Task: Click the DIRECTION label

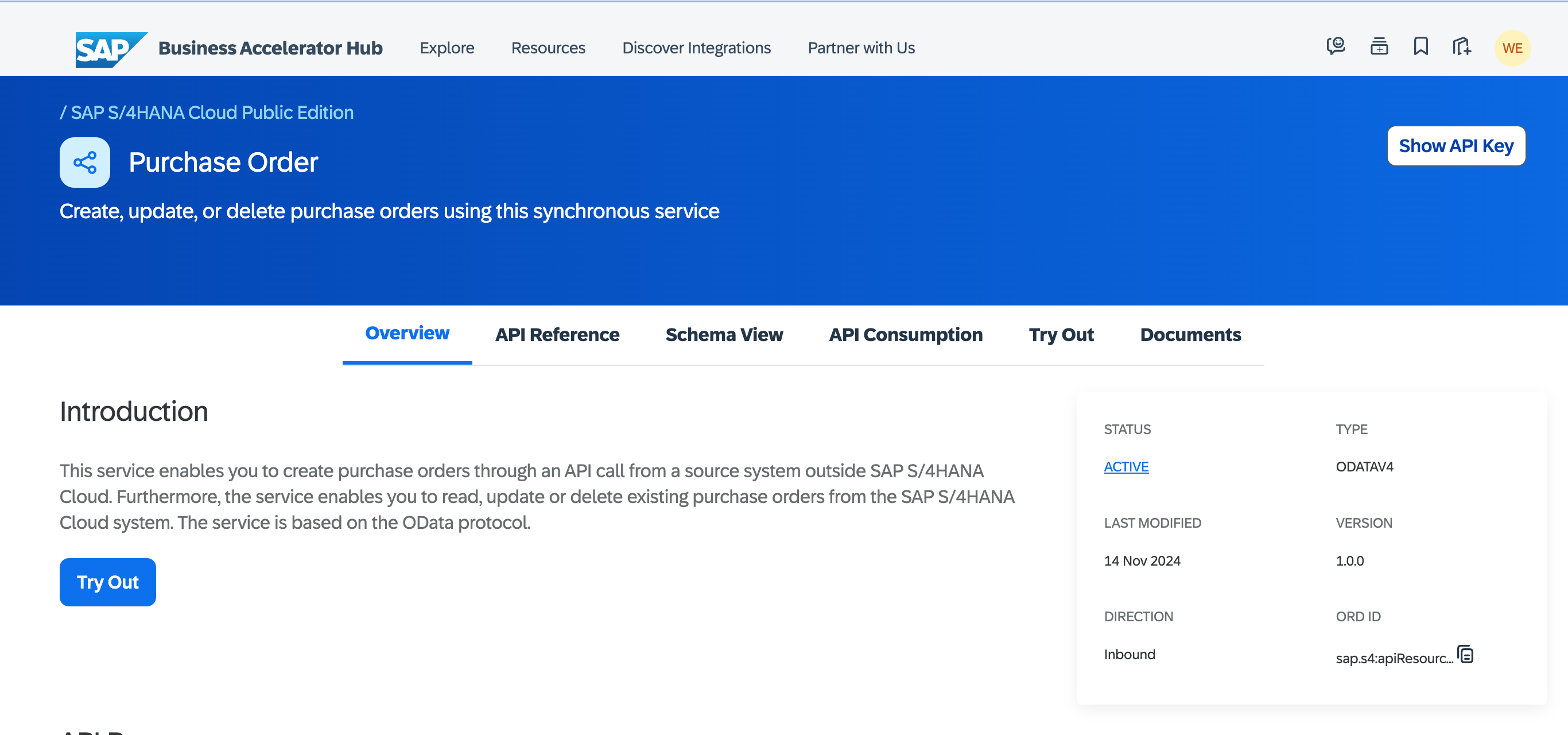Action: [1139, 617]
